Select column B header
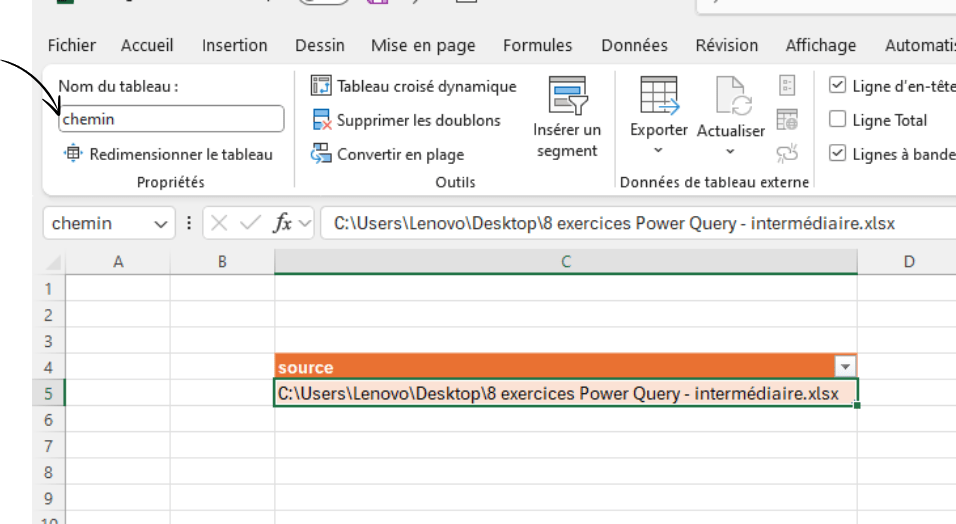The image size is (956, 524). point(222,262)
